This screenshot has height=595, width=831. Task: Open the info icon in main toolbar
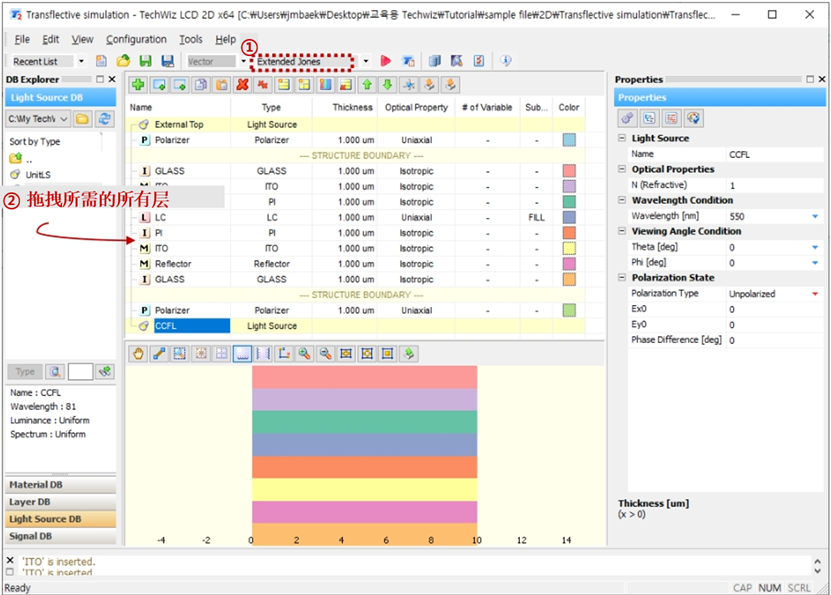(506, 61)
